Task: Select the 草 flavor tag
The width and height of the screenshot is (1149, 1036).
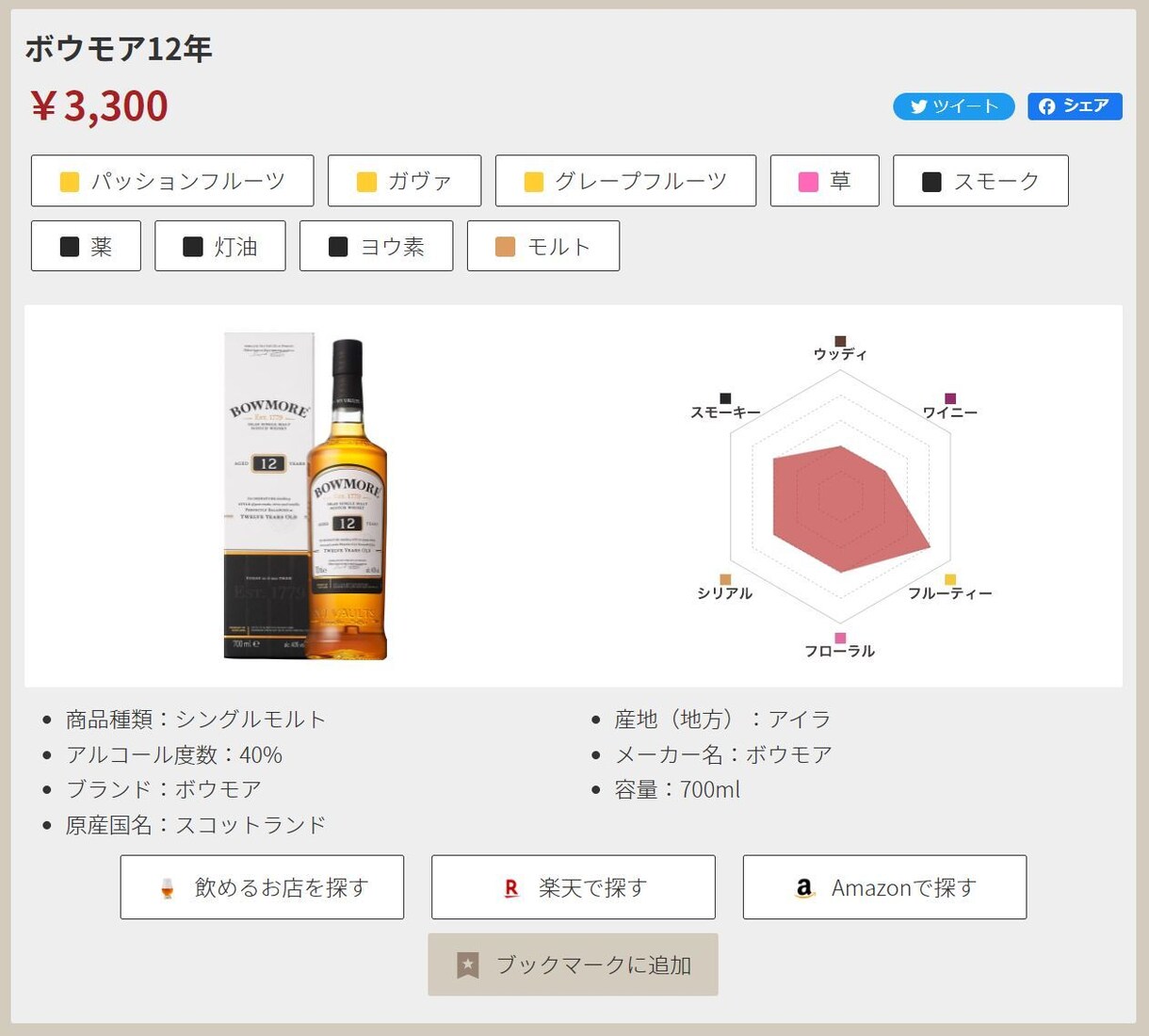Action: pyautogui.click(x=824, y=181)
